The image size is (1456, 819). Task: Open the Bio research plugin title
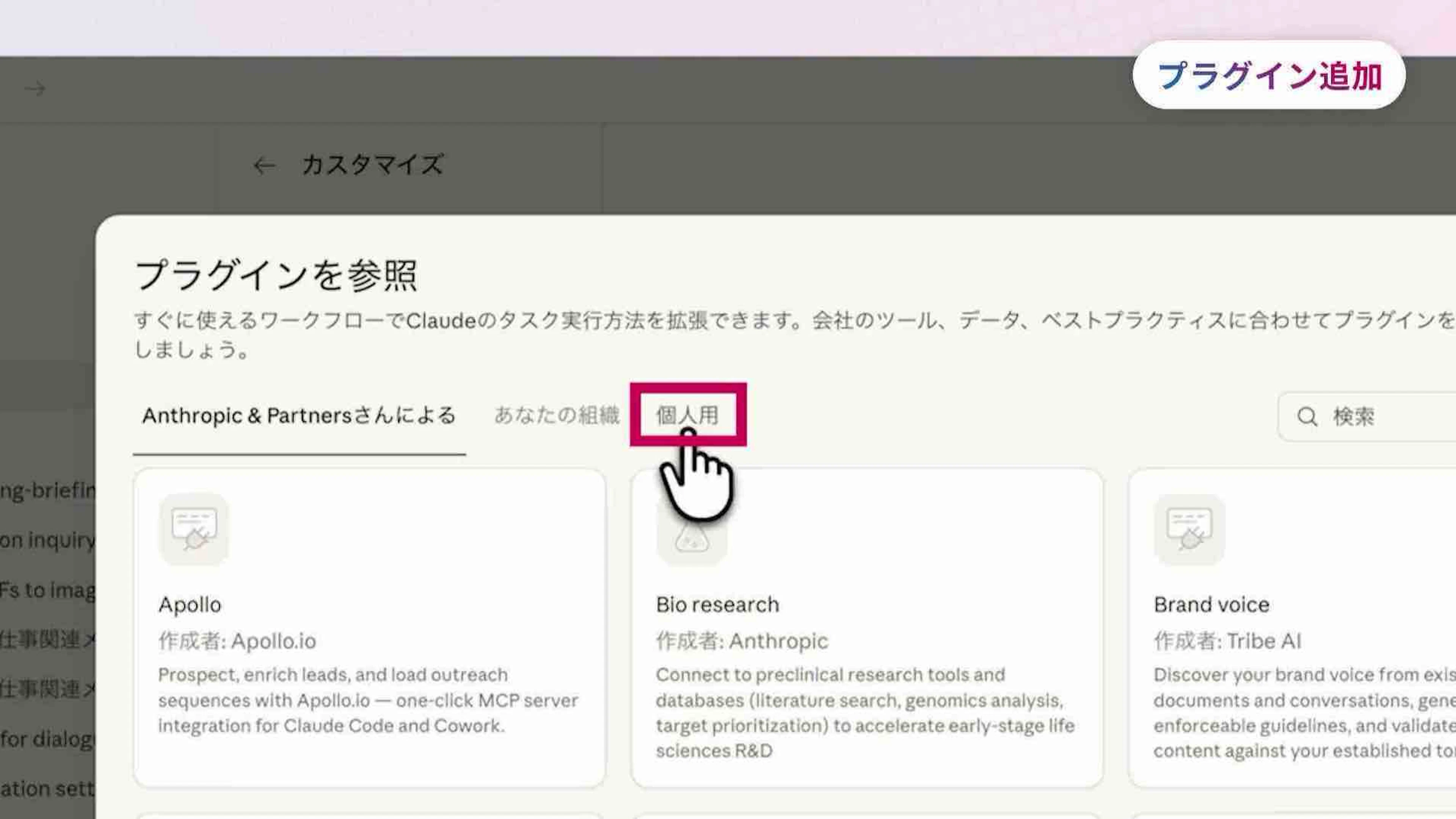717,605
